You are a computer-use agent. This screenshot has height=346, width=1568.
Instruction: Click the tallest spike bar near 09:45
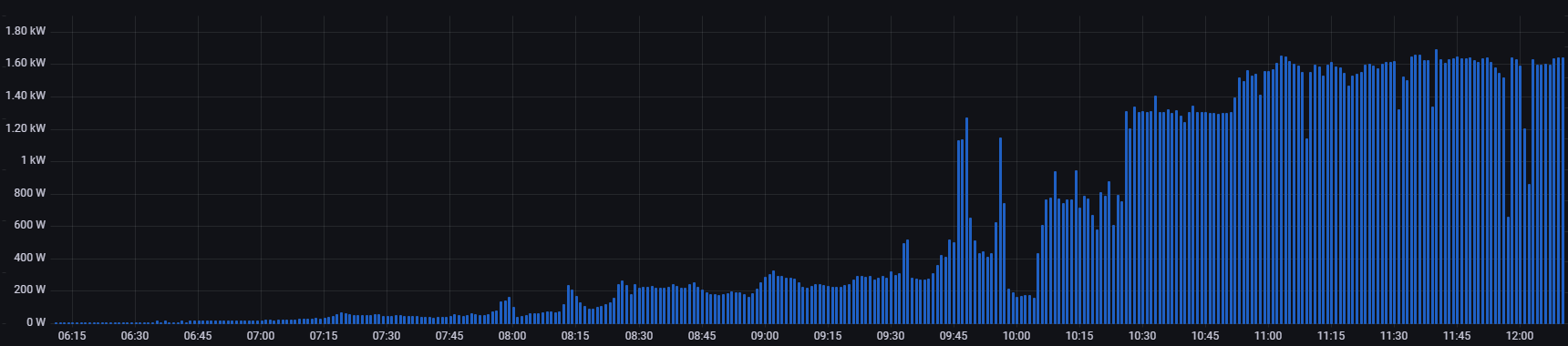point(966,220)
